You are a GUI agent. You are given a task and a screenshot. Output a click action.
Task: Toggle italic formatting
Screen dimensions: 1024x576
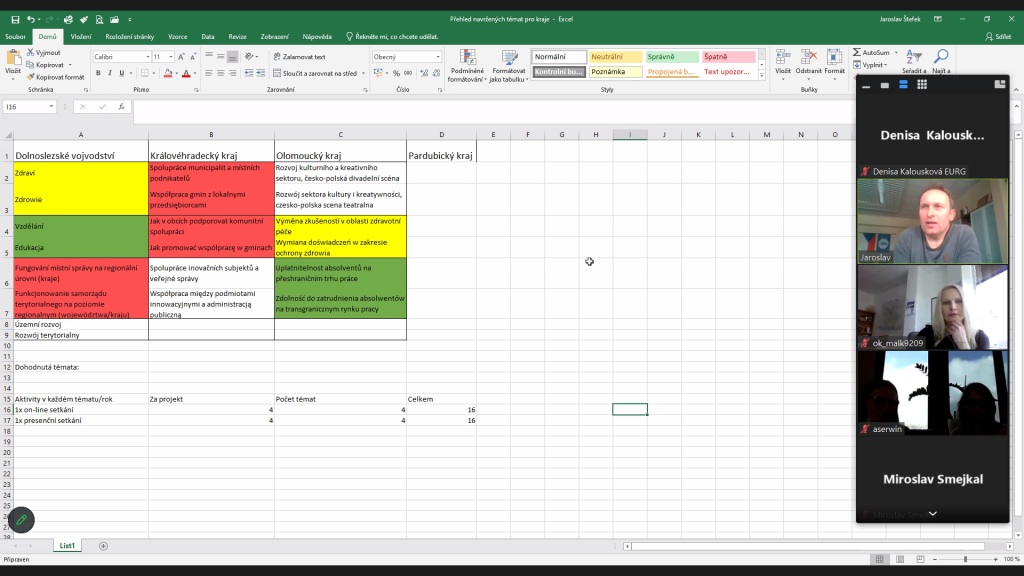(x=110, y=73)
